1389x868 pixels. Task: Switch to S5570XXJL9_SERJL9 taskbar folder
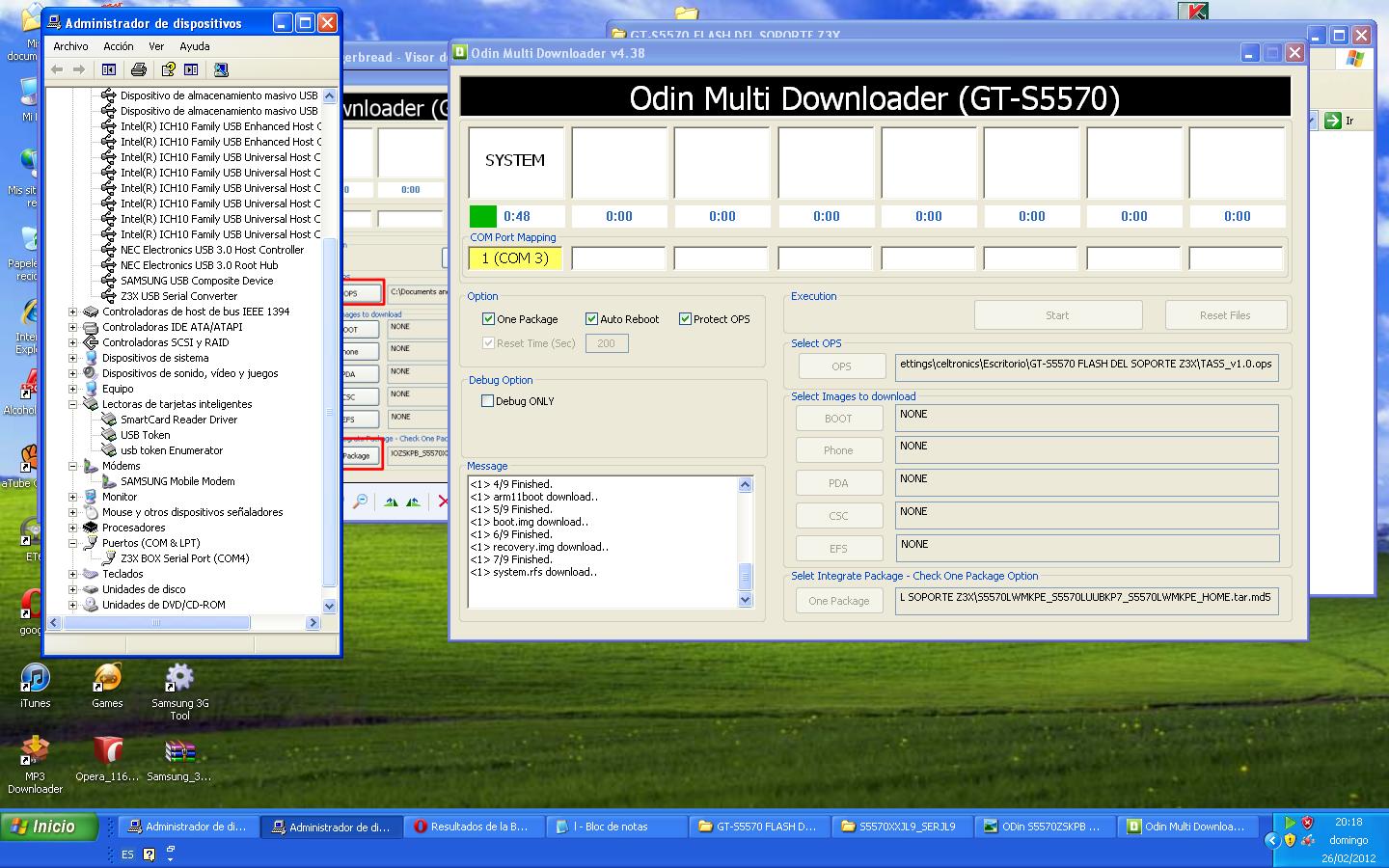tap(902, 827)
